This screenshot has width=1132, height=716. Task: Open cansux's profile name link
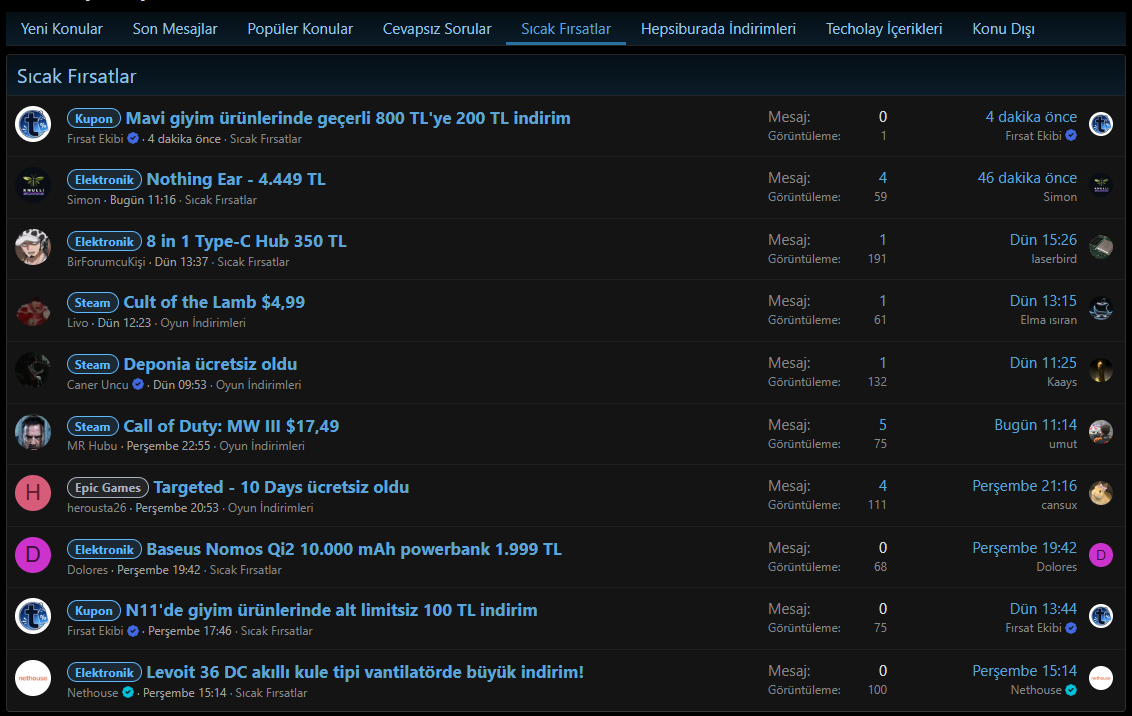1059,505
